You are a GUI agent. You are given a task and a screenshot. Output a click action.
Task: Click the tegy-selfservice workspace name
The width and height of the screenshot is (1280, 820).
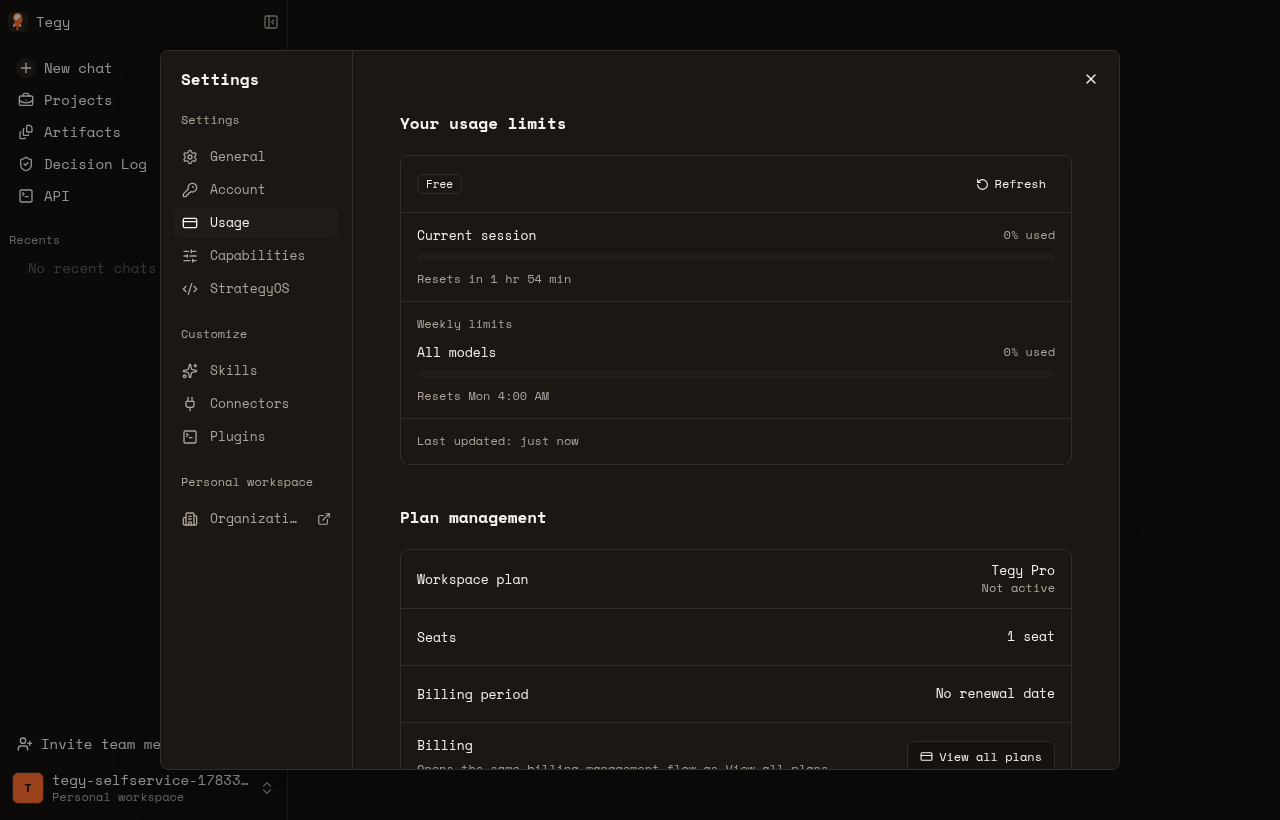pyautogui.click(x=150, y=780)
